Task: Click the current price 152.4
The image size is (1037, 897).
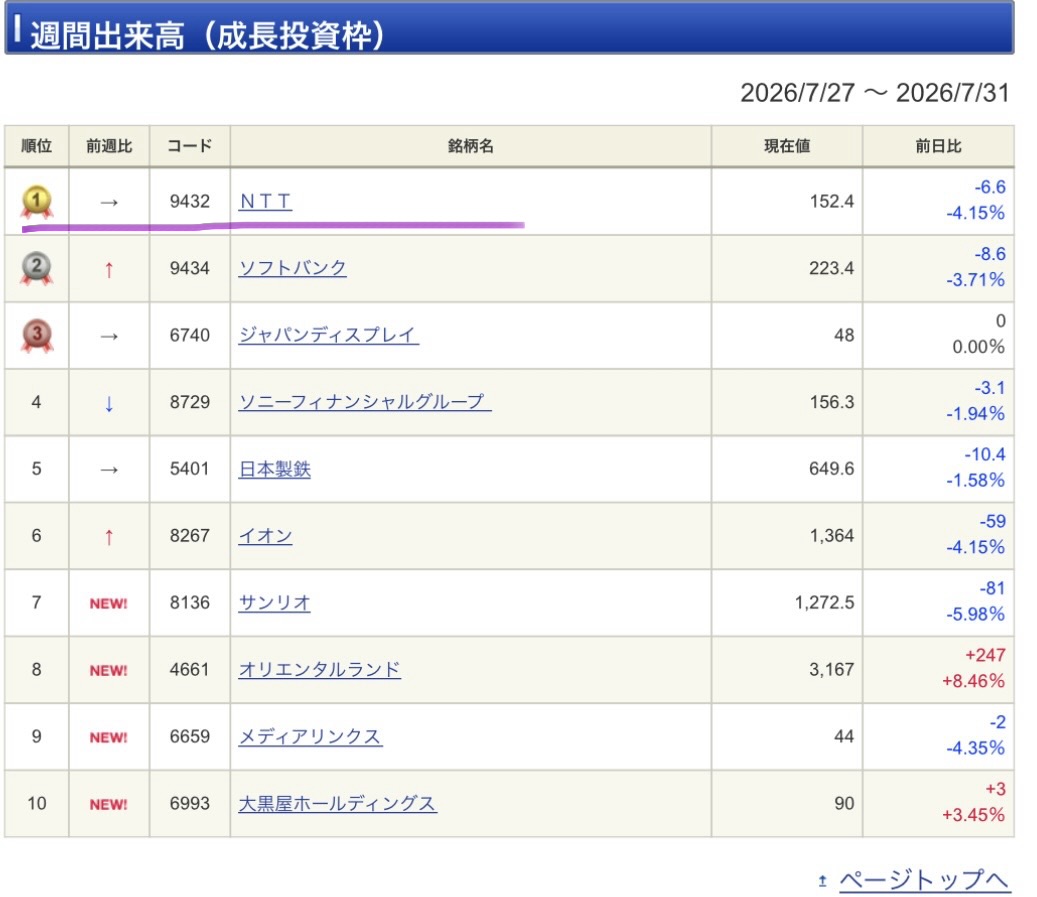Action: point(832,201)
